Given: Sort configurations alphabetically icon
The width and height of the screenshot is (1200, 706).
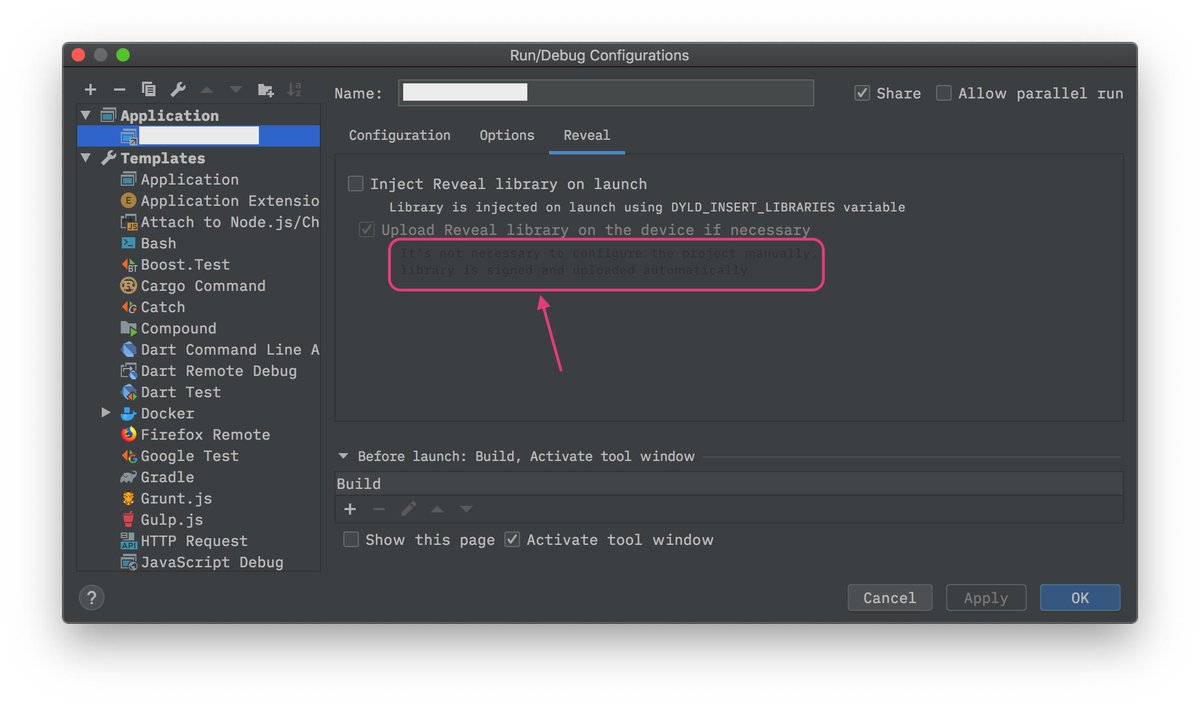Looking at the screenshot, I should pyautogui.click(x=294, y=90).
